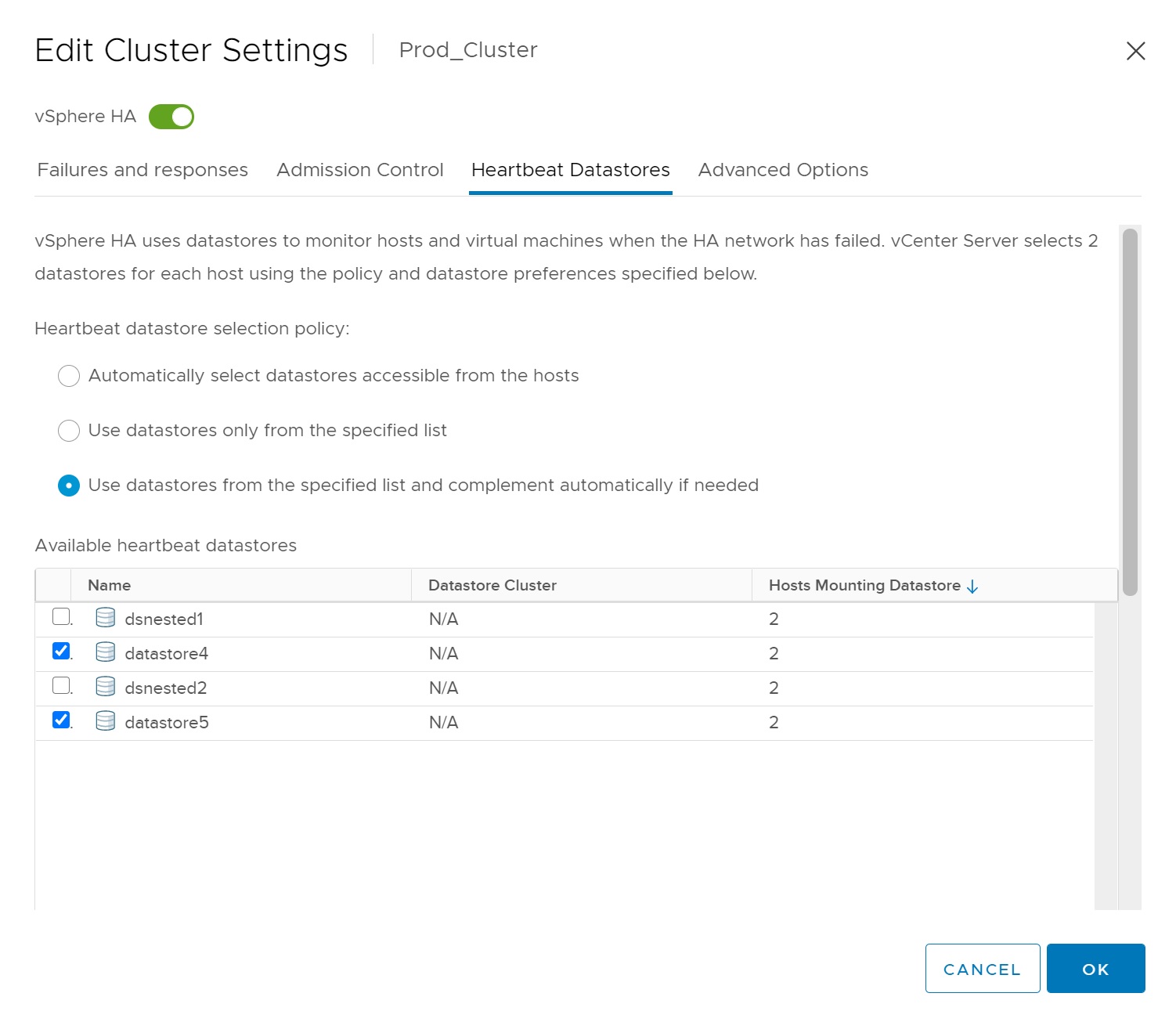Screen dimensions: 1176x1022
Task: Click the dsnested1 datastore icon
Action: (105, 618)
